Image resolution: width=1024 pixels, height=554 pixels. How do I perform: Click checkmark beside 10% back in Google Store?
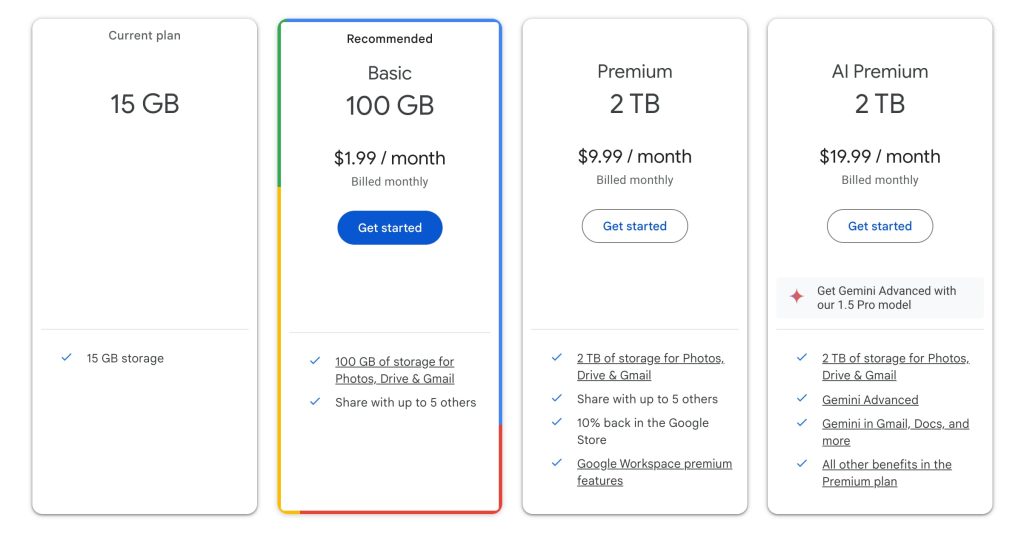556,423
